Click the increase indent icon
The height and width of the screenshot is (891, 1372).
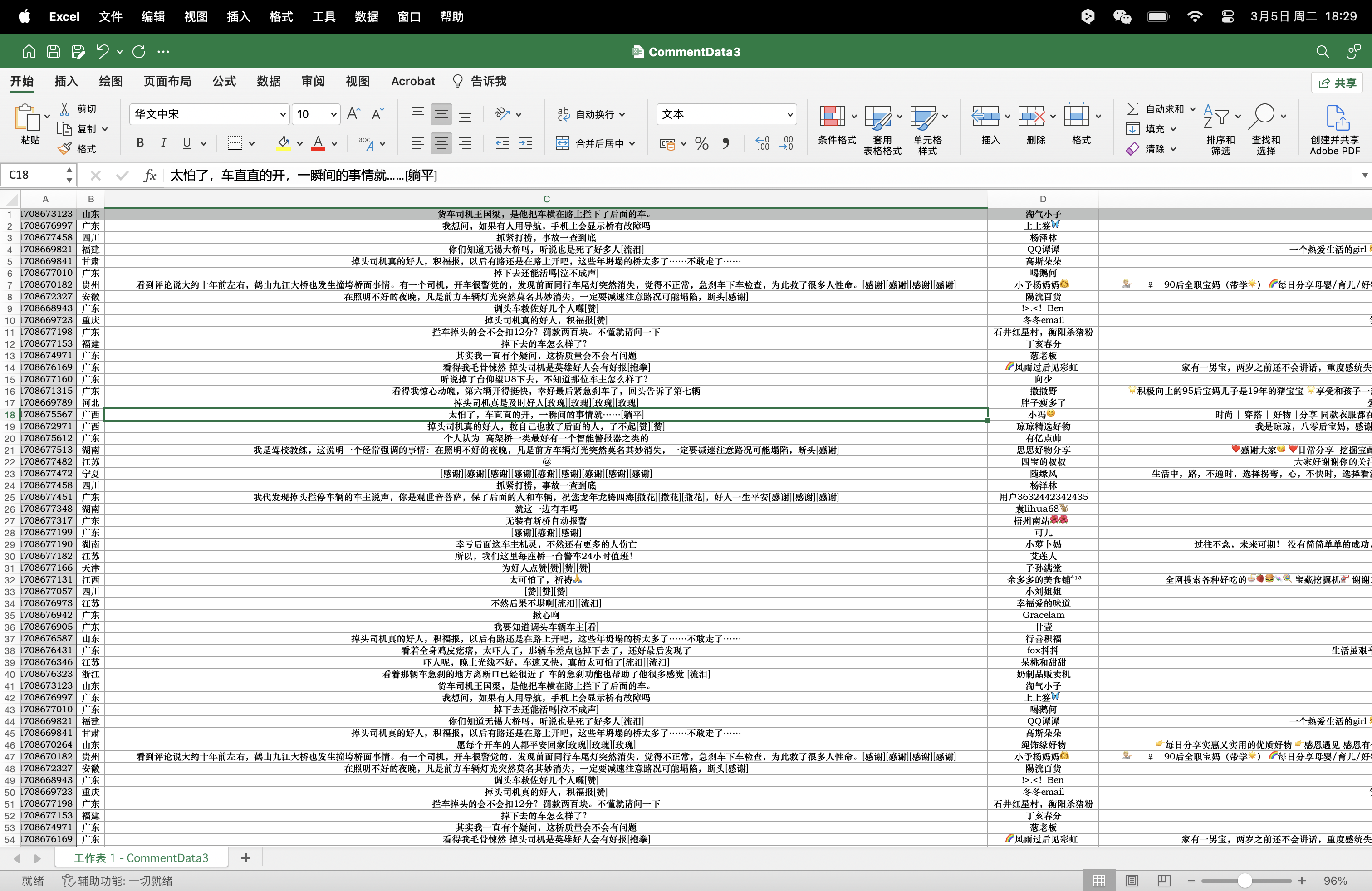(526, 143)
